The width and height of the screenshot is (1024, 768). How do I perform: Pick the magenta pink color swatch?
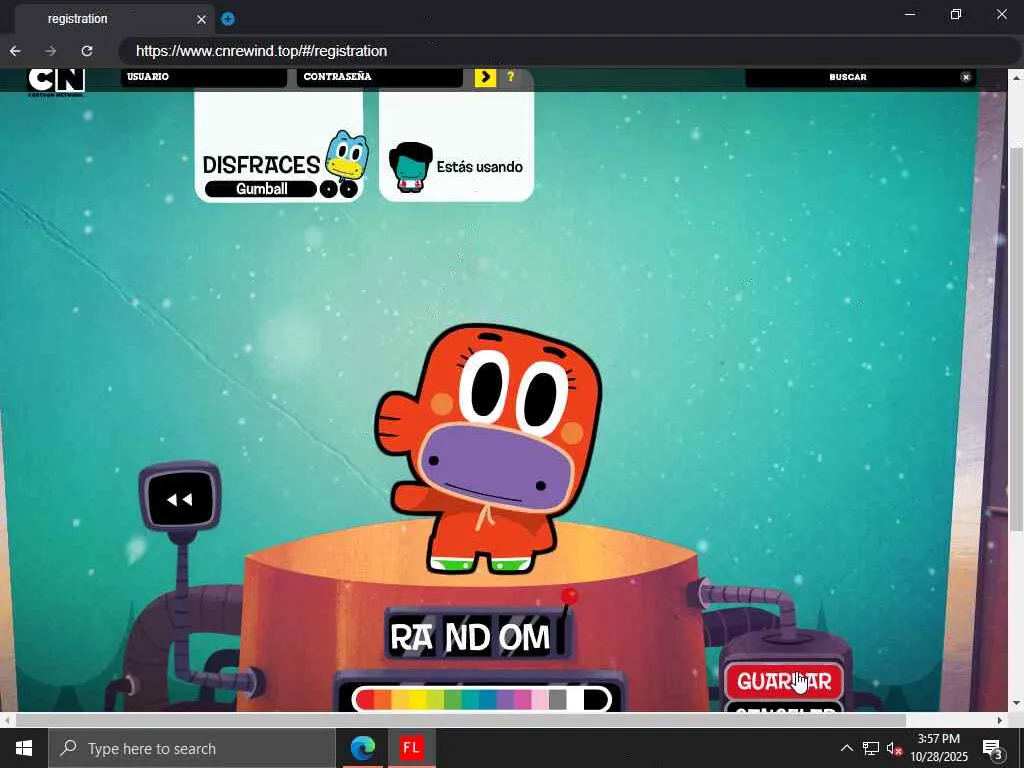[522, 699]
